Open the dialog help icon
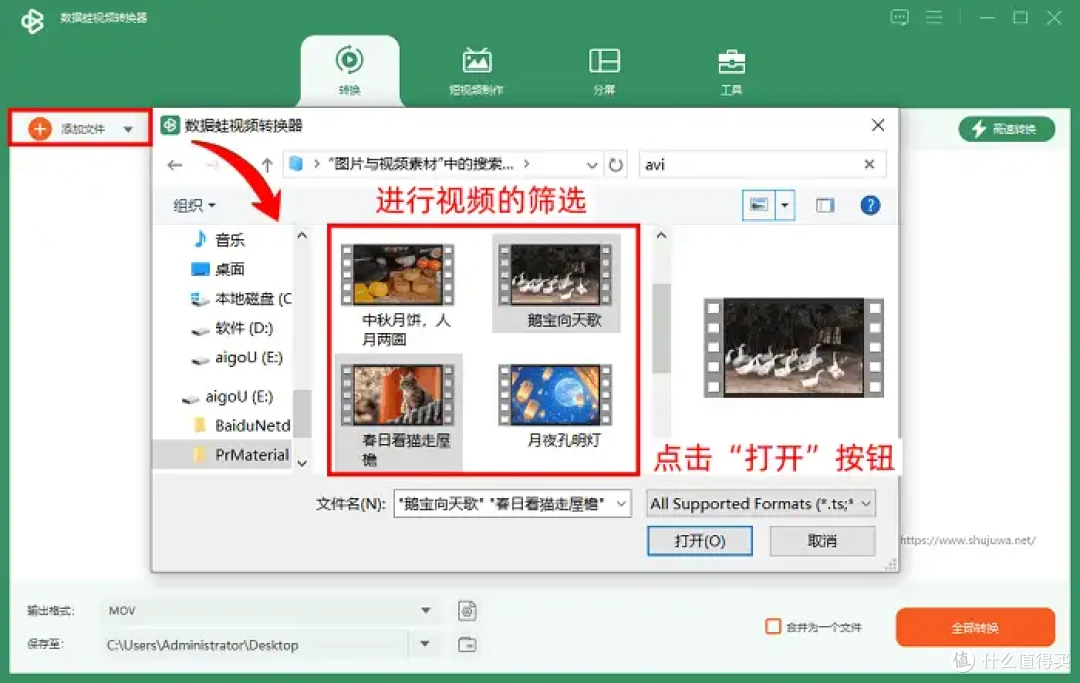The height and width of the screenshot is (683, 1080). 870,205
